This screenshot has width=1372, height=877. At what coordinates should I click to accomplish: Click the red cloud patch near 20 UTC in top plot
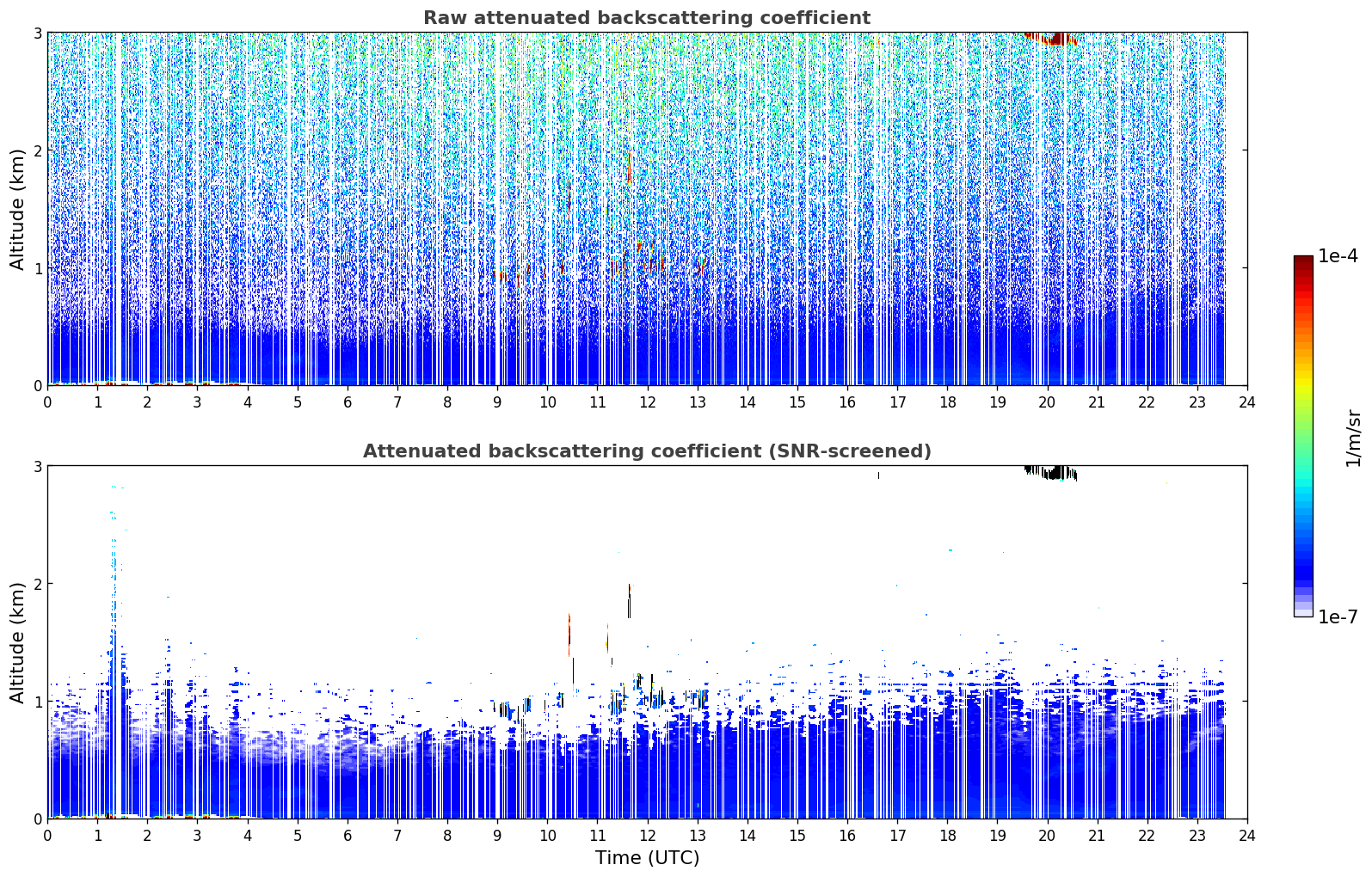coord(1051,39)
